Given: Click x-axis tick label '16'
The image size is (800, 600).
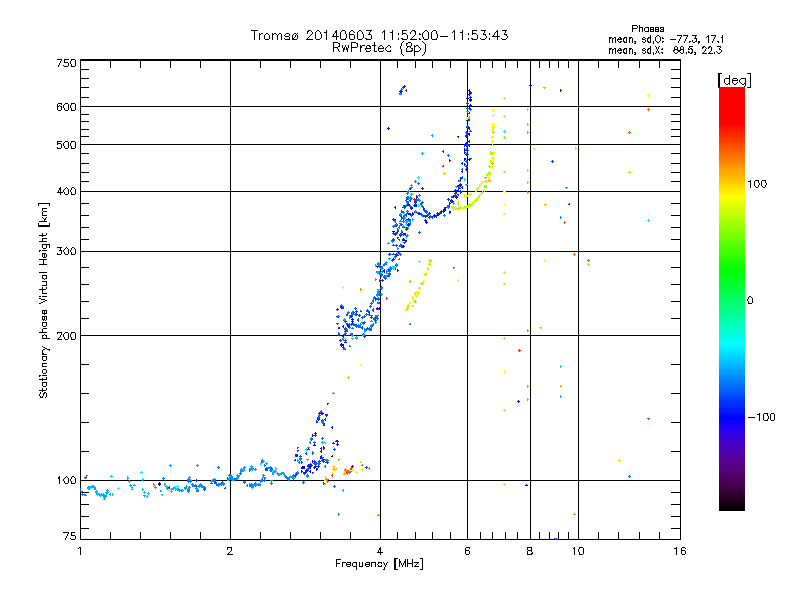Looking at the screenshot, I should 680,551.
